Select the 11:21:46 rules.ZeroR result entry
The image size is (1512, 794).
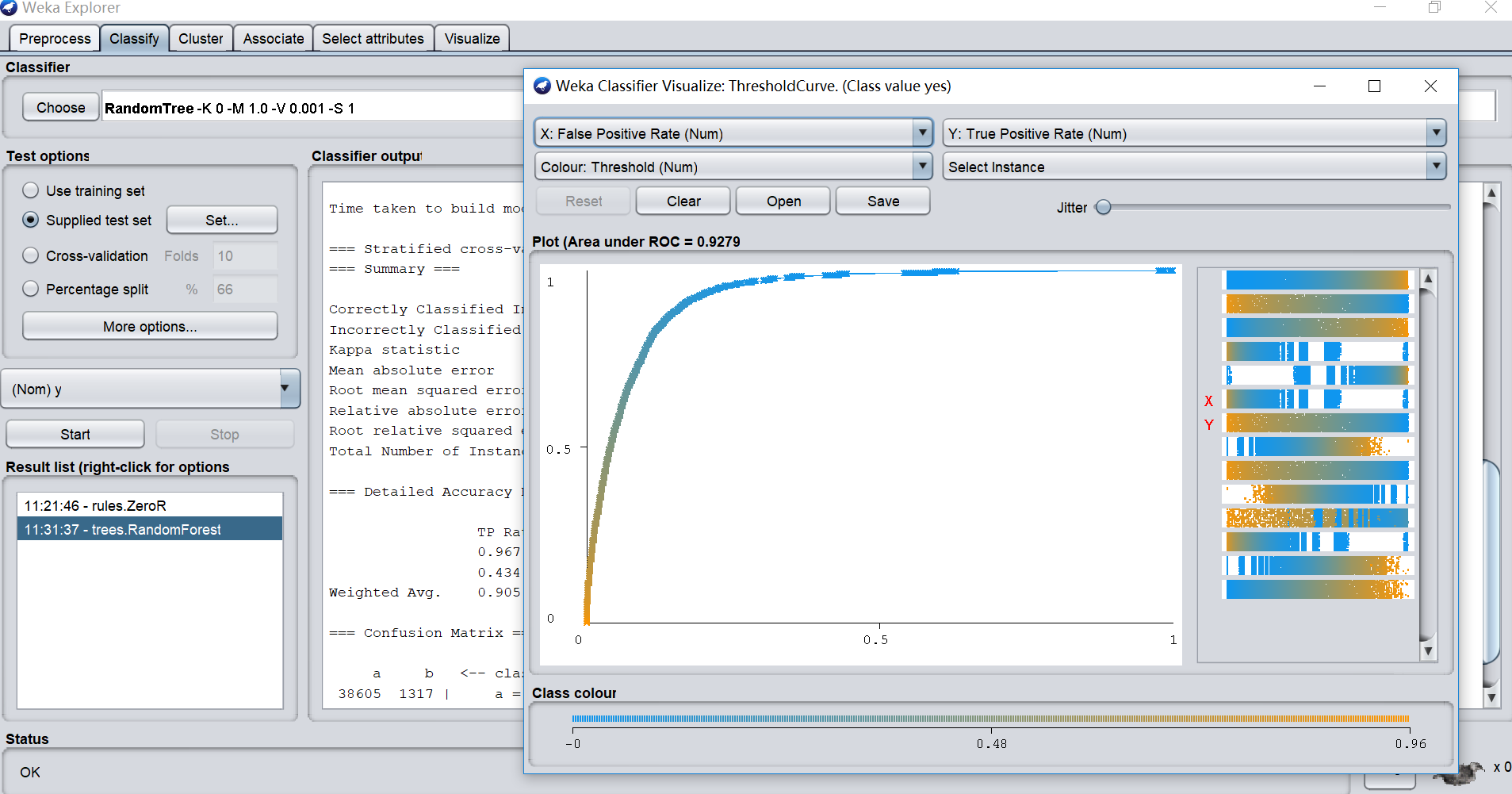(95, 505)
